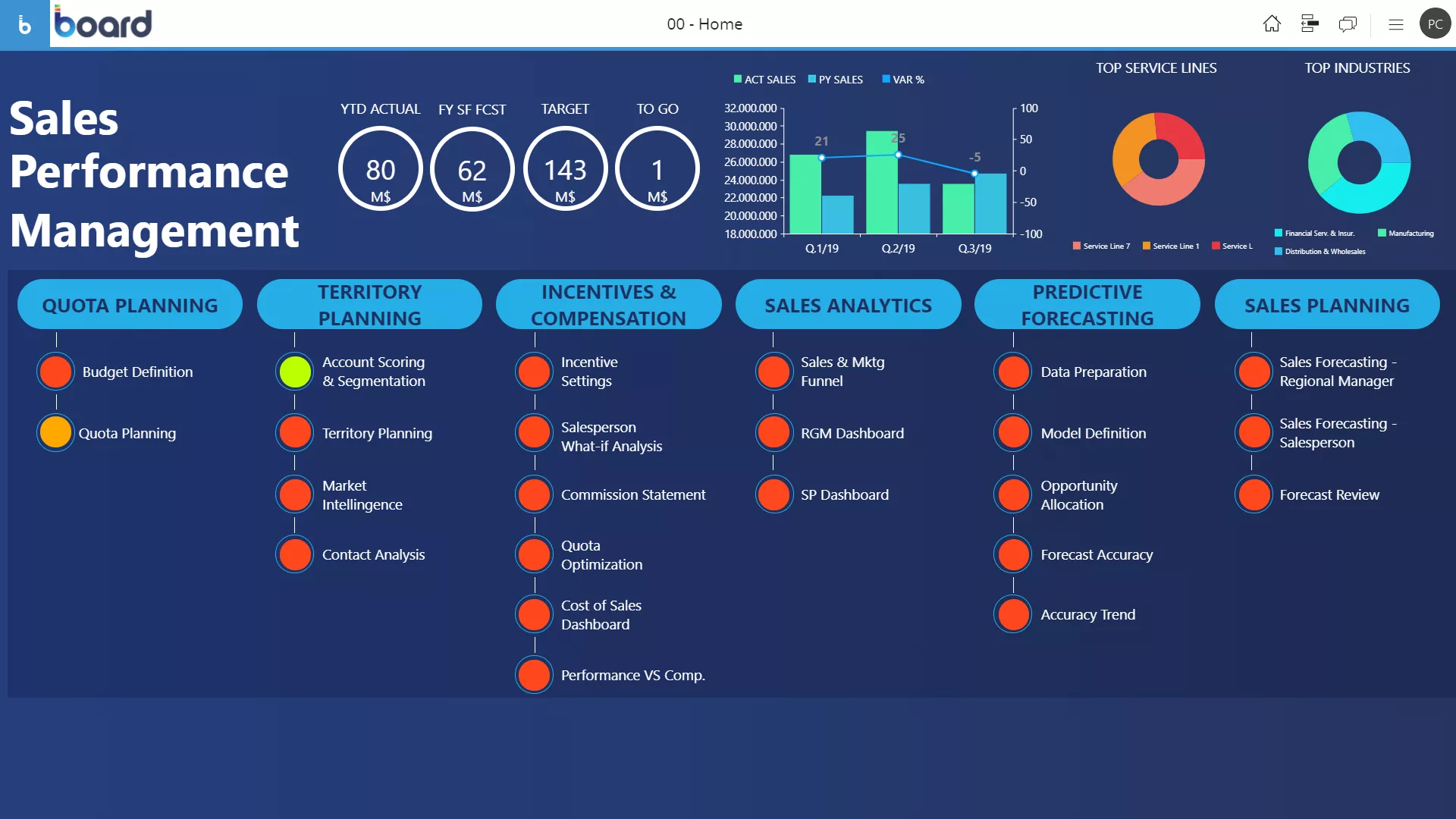1456x819 pixels.
Task: Open the user profile PC icon
Action: pyautogui.click(x=1435, y=23)
